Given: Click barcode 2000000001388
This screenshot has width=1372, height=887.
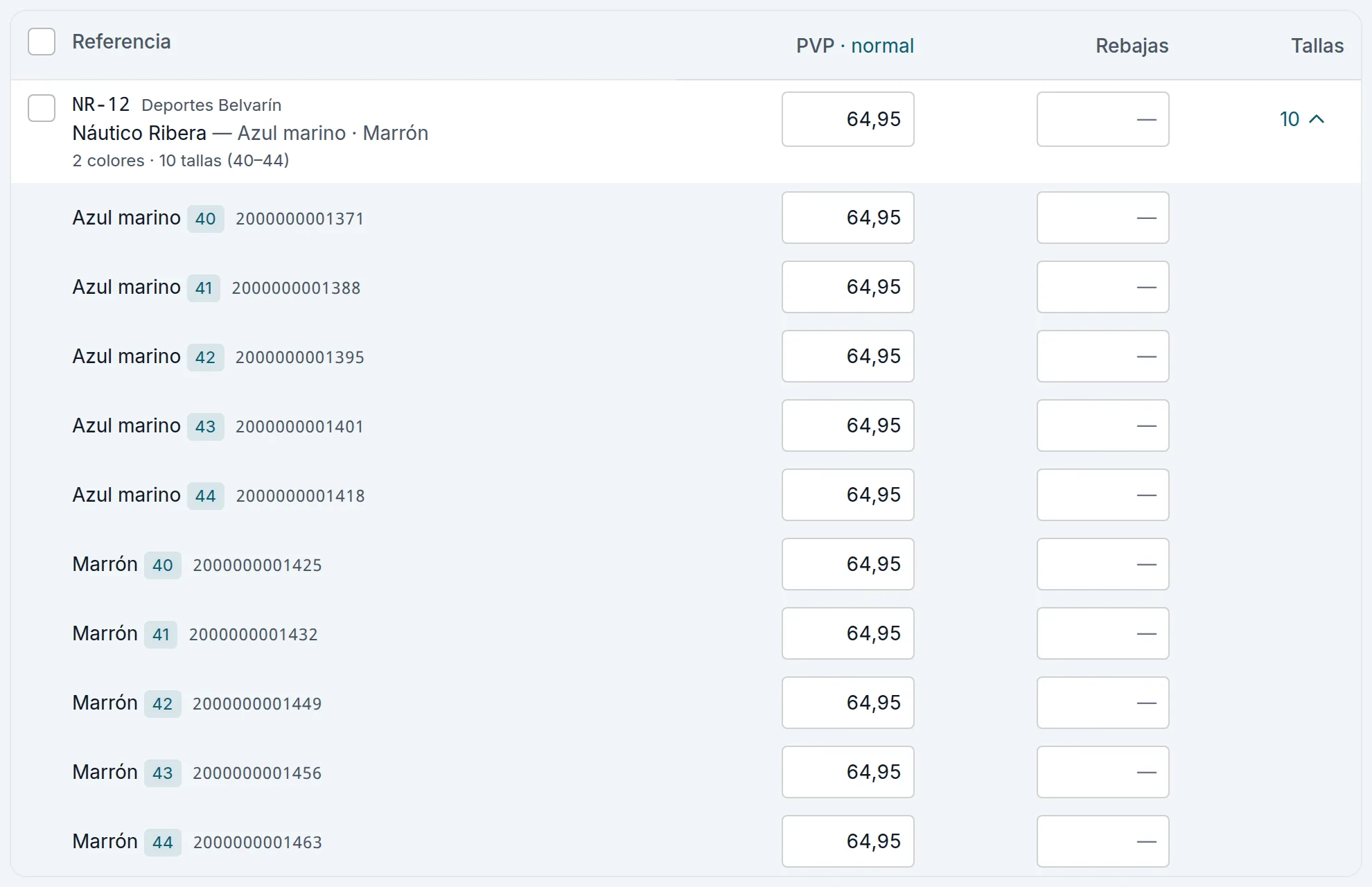Looking at the screenshot, I should 296,288.
